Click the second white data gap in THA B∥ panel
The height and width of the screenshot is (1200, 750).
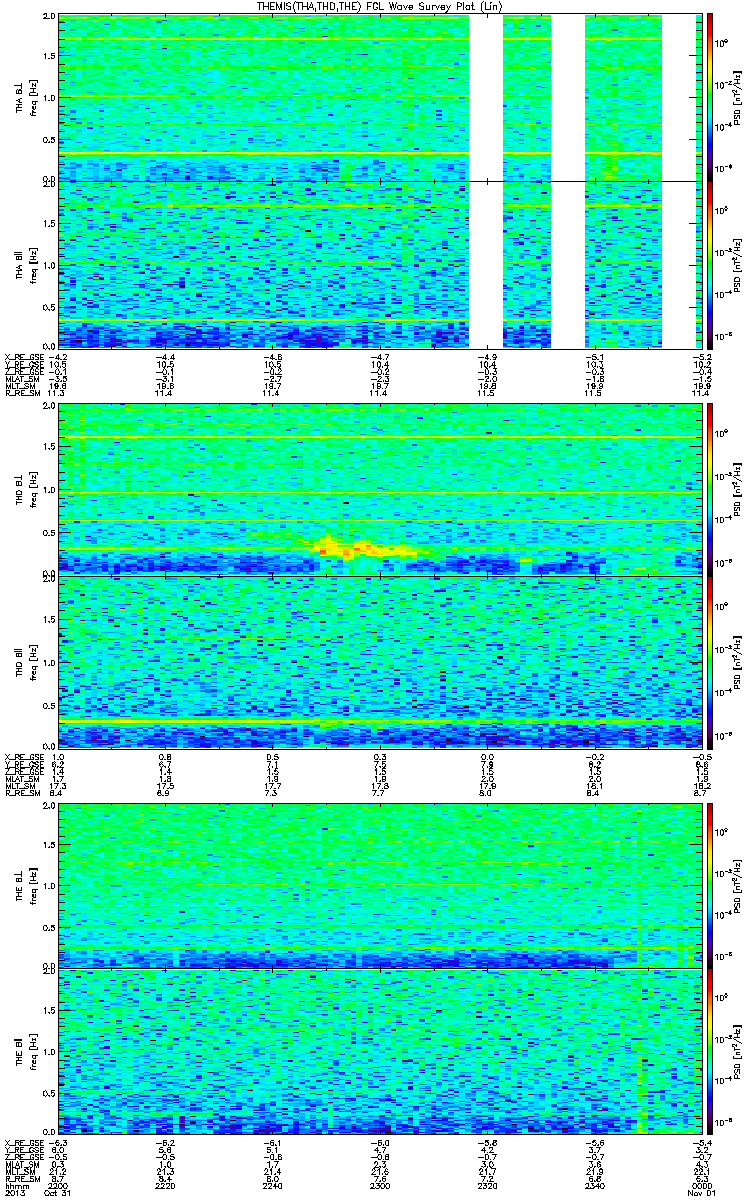point(568,266)
